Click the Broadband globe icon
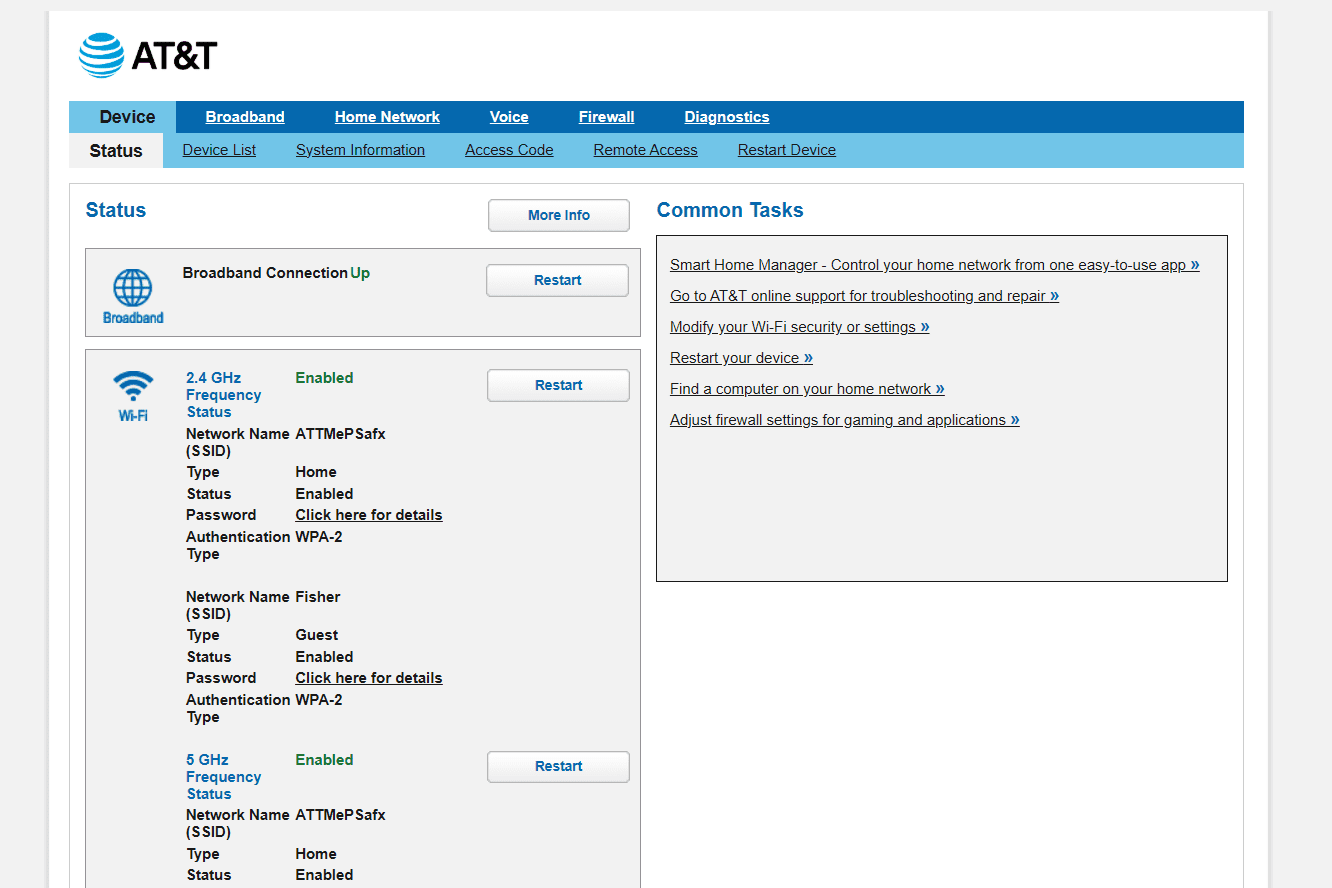The height and width of the screenshot is (888, 1332). (x=133, y=288)
